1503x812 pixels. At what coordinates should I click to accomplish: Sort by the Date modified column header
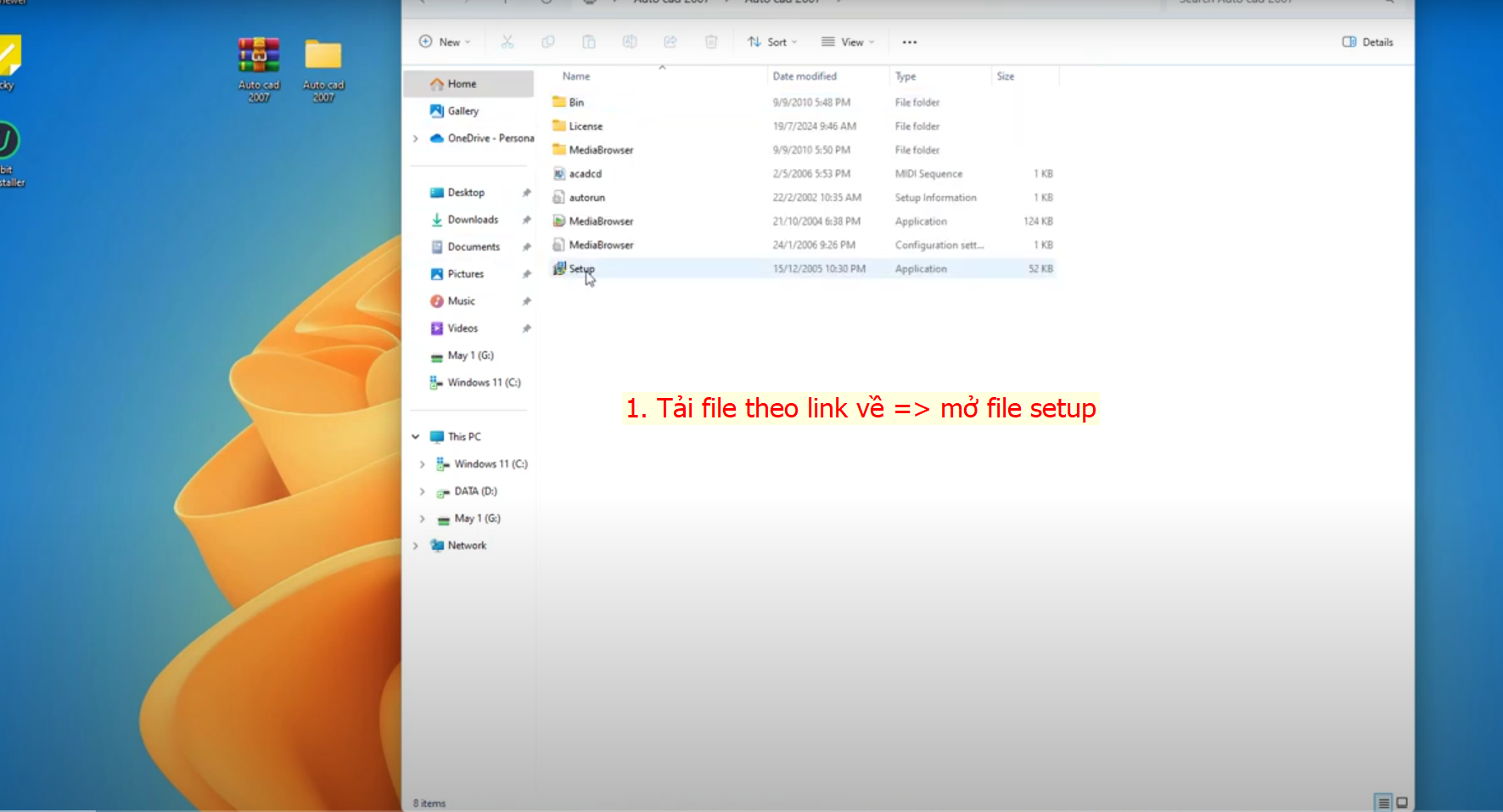click(x=805, y=76)
